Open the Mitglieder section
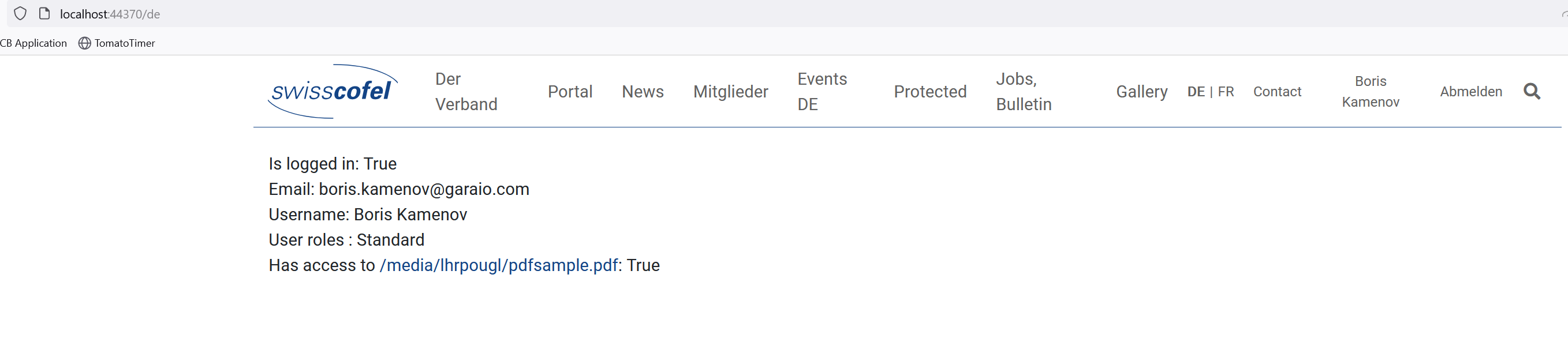 pyautogui.click(x=730, y=91)
